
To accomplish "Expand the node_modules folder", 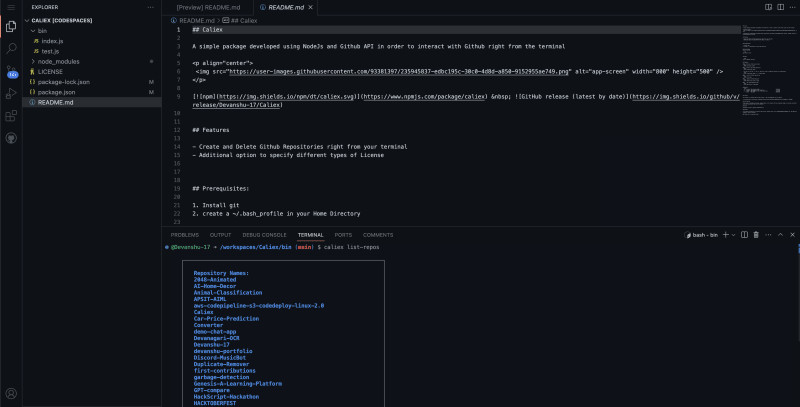I will (x=92, y=61).
